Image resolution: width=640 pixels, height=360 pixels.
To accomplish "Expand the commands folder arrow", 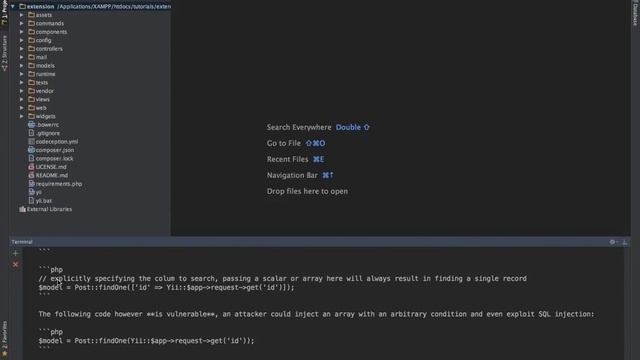I will (22, 23).
